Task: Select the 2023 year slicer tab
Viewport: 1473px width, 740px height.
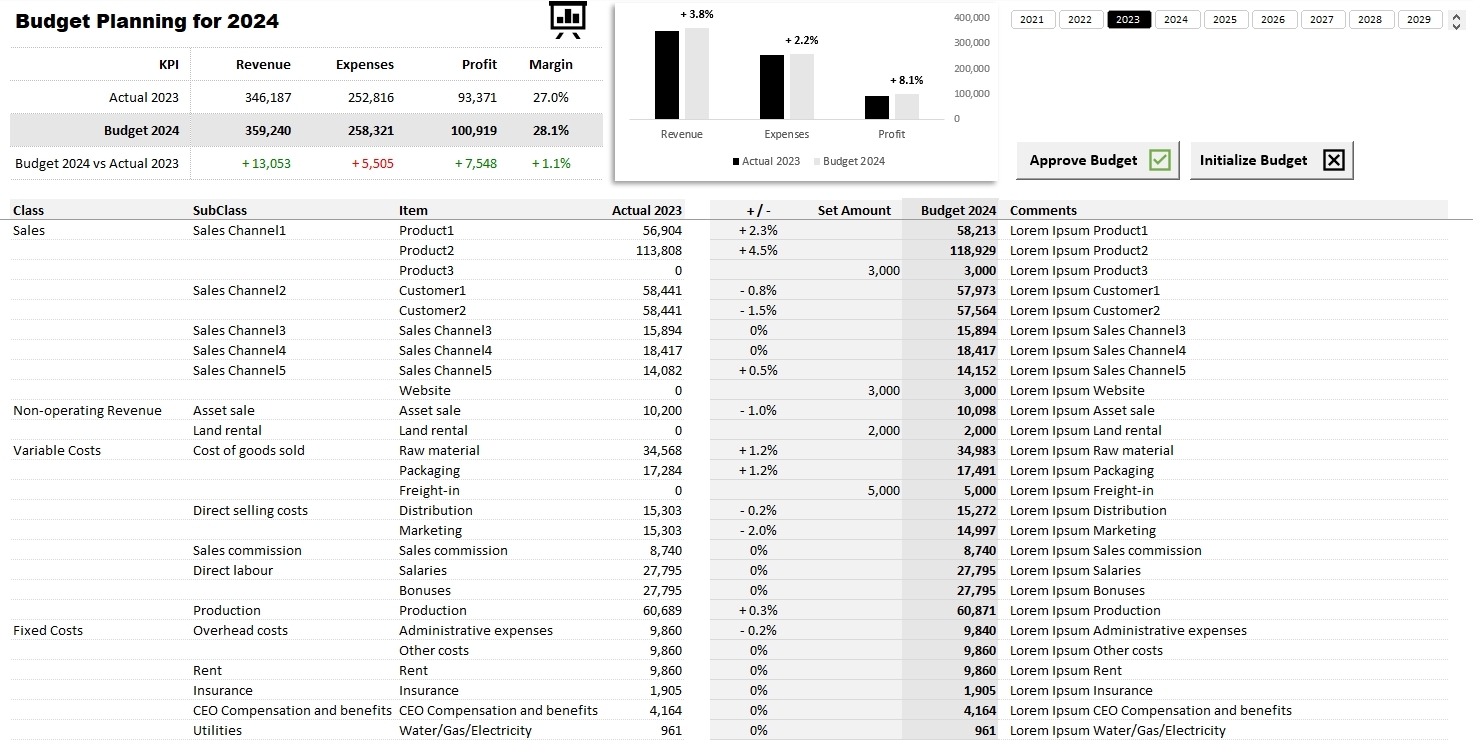Action: pos(1129,19)
